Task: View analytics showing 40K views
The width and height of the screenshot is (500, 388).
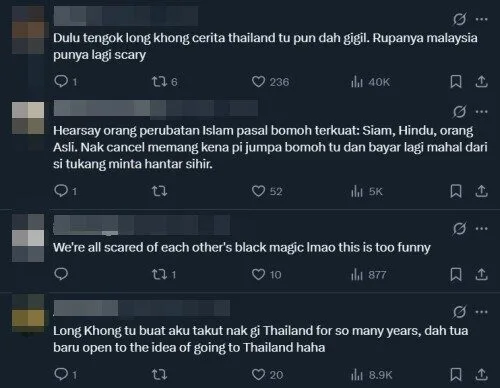Action: click(370, 82)
